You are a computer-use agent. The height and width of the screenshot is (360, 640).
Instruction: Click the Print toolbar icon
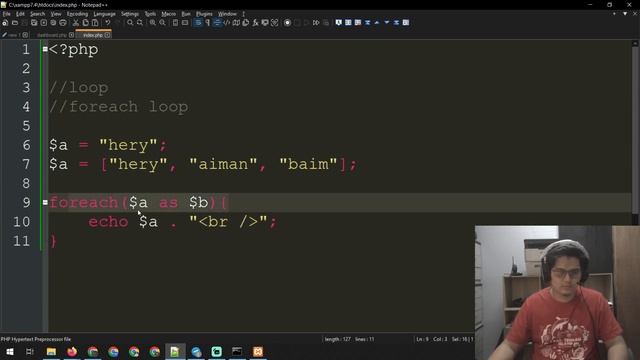click(x=63, y=23)
